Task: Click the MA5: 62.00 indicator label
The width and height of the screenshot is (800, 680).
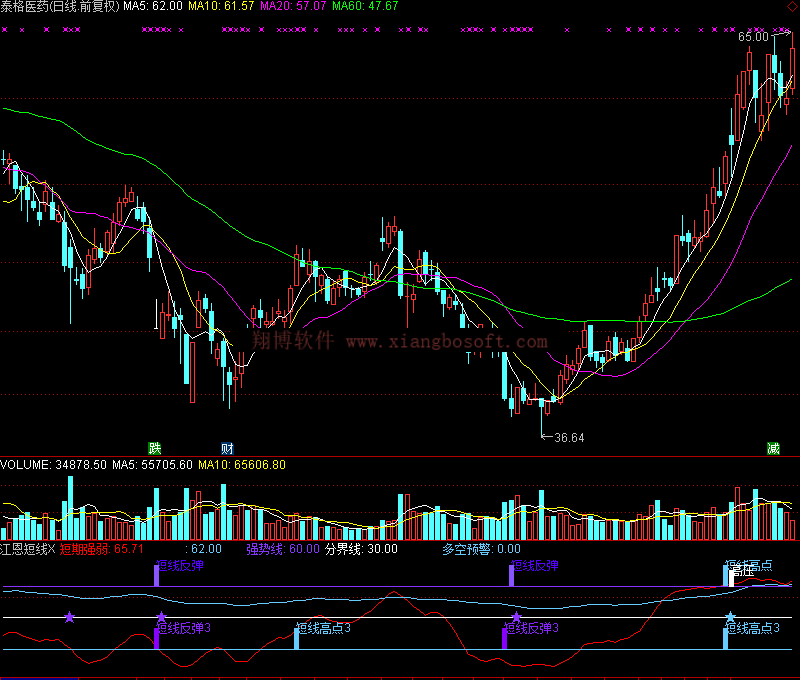Action: click(x=153, y=6)
